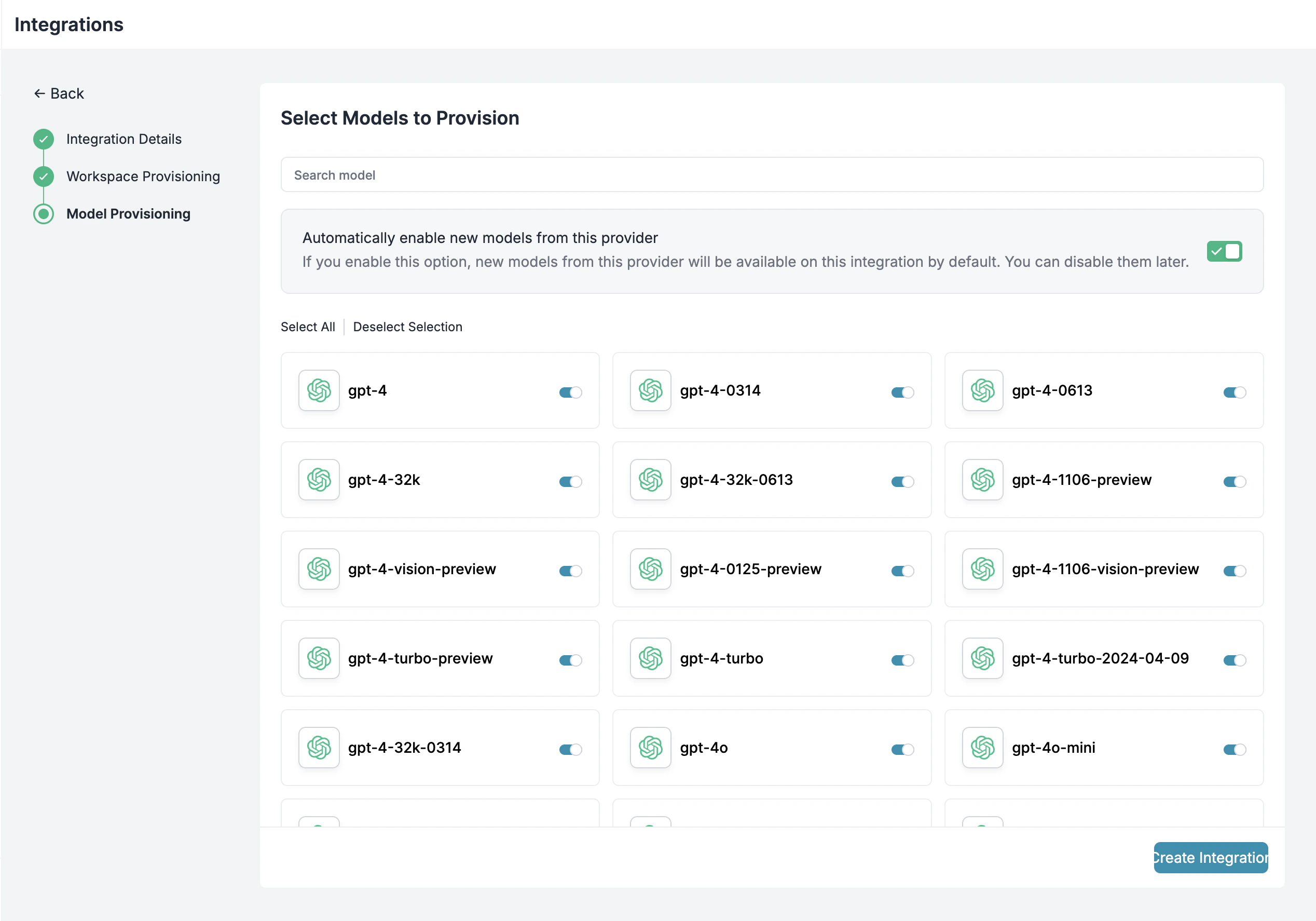Click the OpenAI logo next to gpt-4-1106-preview
The height and width of the screenshot is (921, 1316).
coord(982,480)
